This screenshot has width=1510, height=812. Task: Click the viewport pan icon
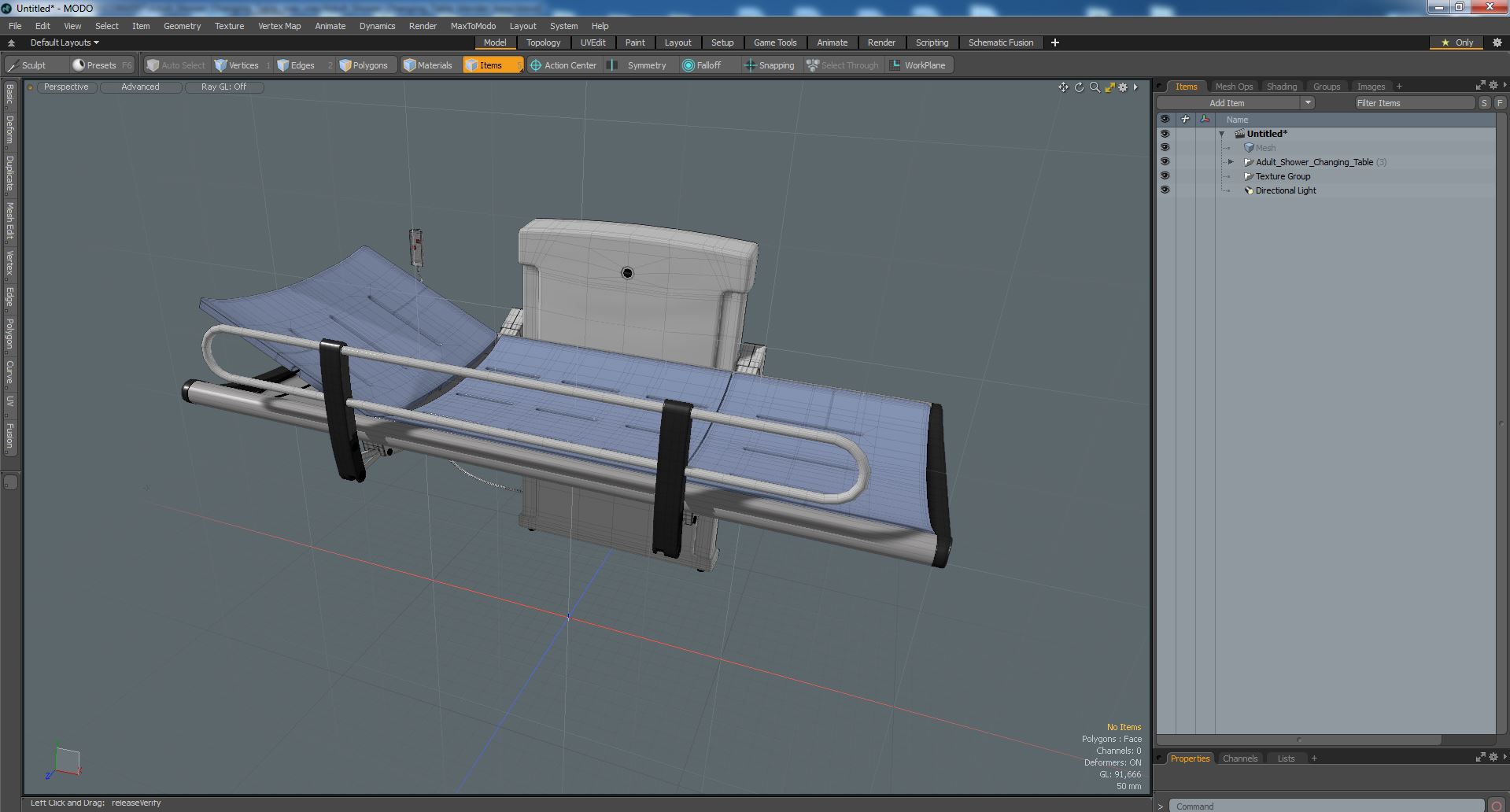[x=1063, y=87]
